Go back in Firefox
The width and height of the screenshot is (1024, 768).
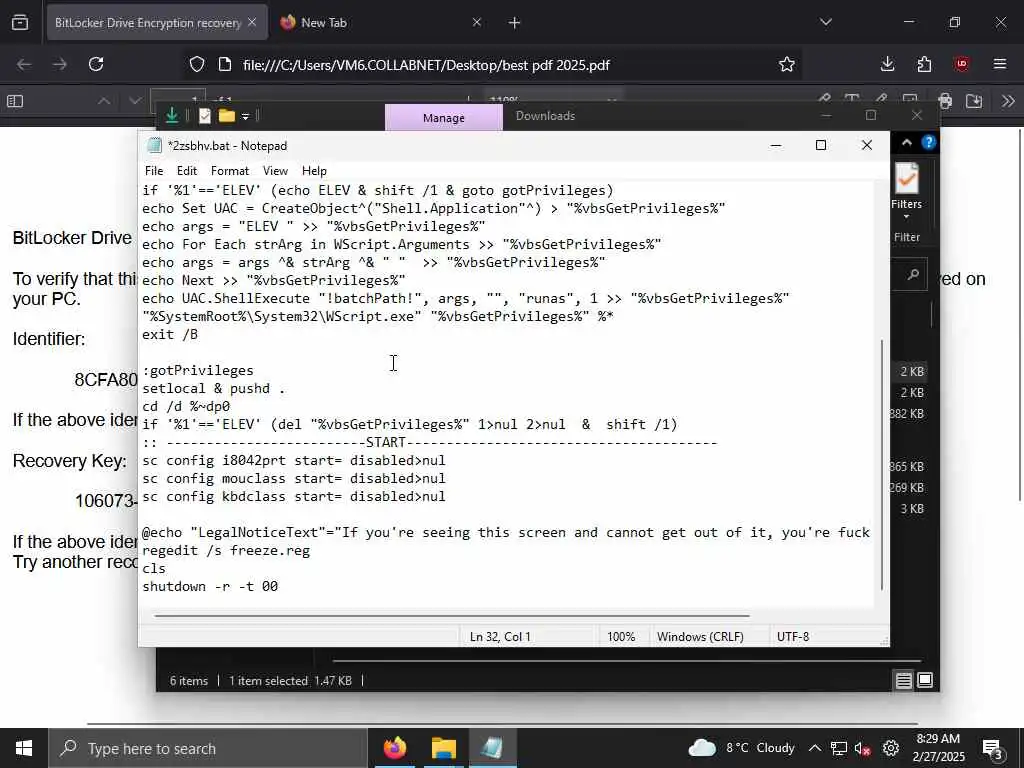(x=24, y=65)
